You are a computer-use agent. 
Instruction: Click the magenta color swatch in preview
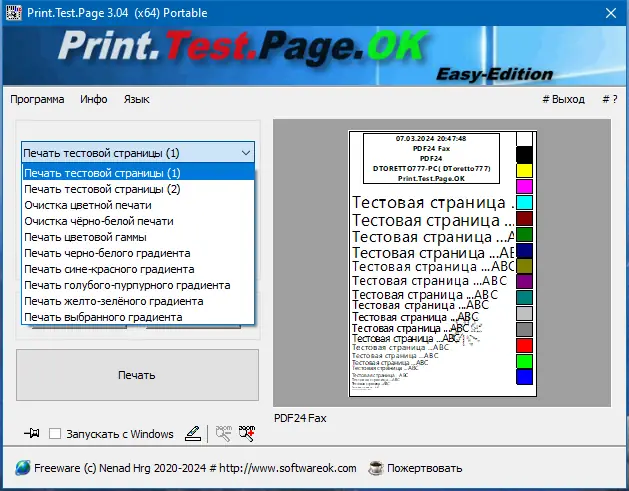click(524, 187)
